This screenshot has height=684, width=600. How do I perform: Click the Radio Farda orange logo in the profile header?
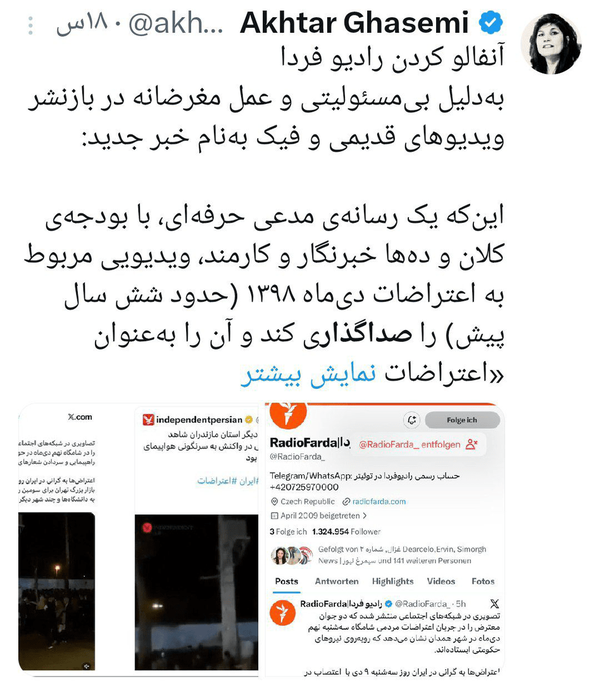click(x=288, y=414)
